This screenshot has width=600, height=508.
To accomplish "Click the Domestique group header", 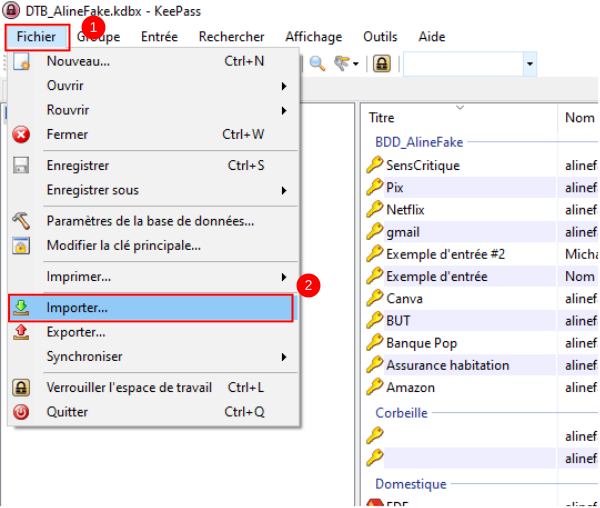I will tap(411, 484).
